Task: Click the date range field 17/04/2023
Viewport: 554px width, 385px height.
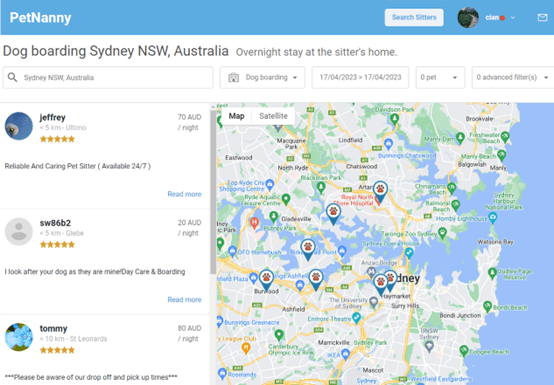Action: click(x=360, y=77)
